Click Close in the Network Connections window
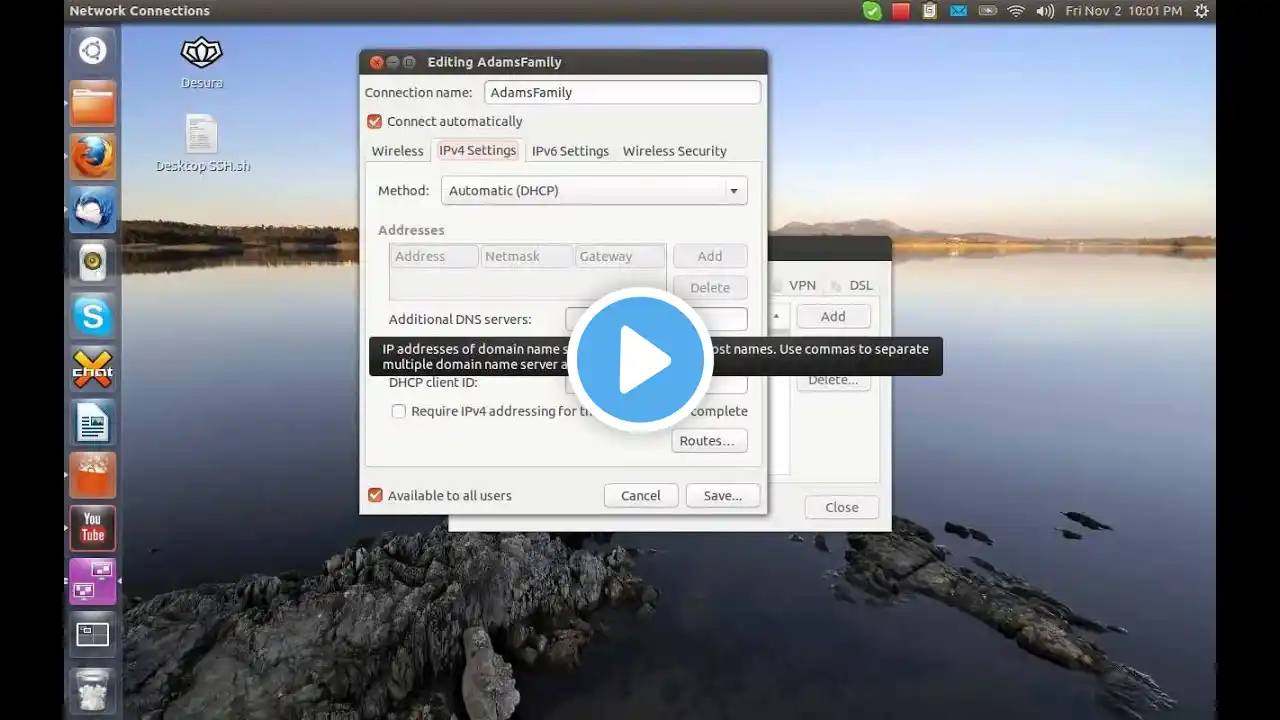The height and width of the screenshot is (720, 1280). click(842, 507)
